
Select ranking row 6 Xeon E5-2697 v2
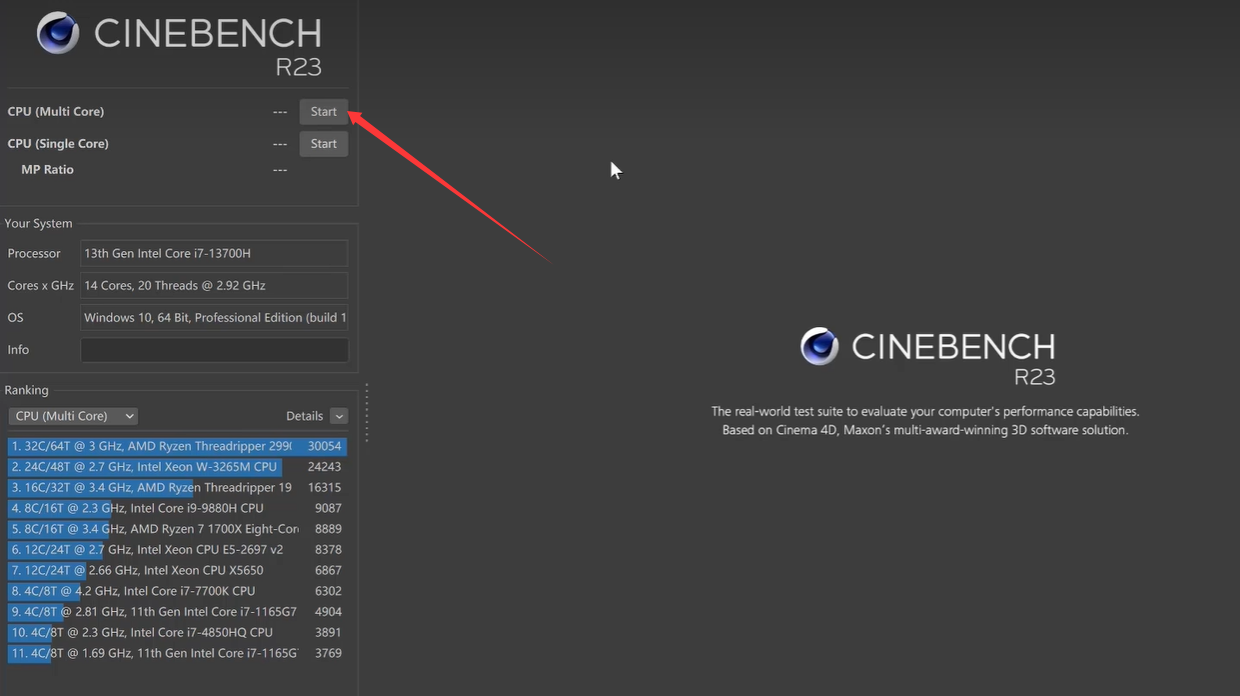tap(176, 550)
